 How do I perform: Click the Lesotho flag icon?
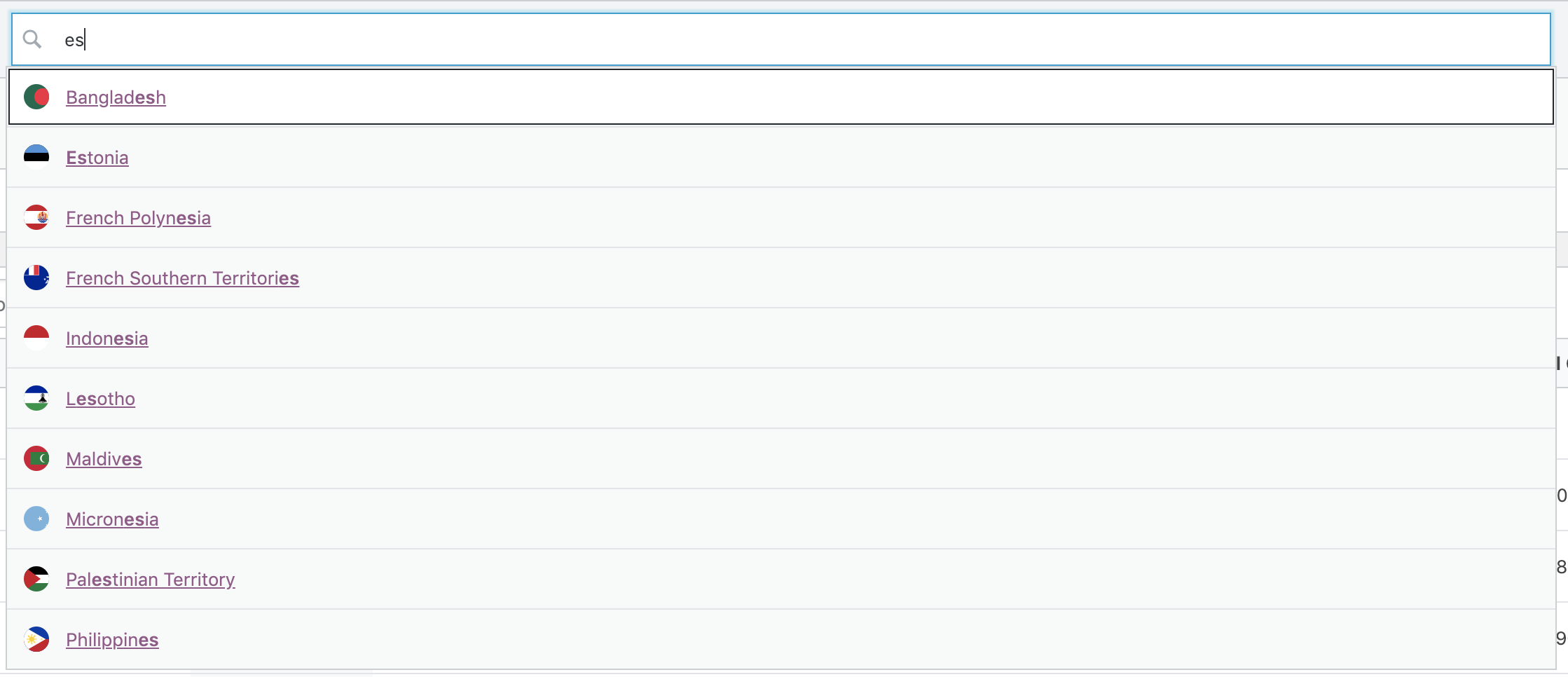tap(36, 398)
